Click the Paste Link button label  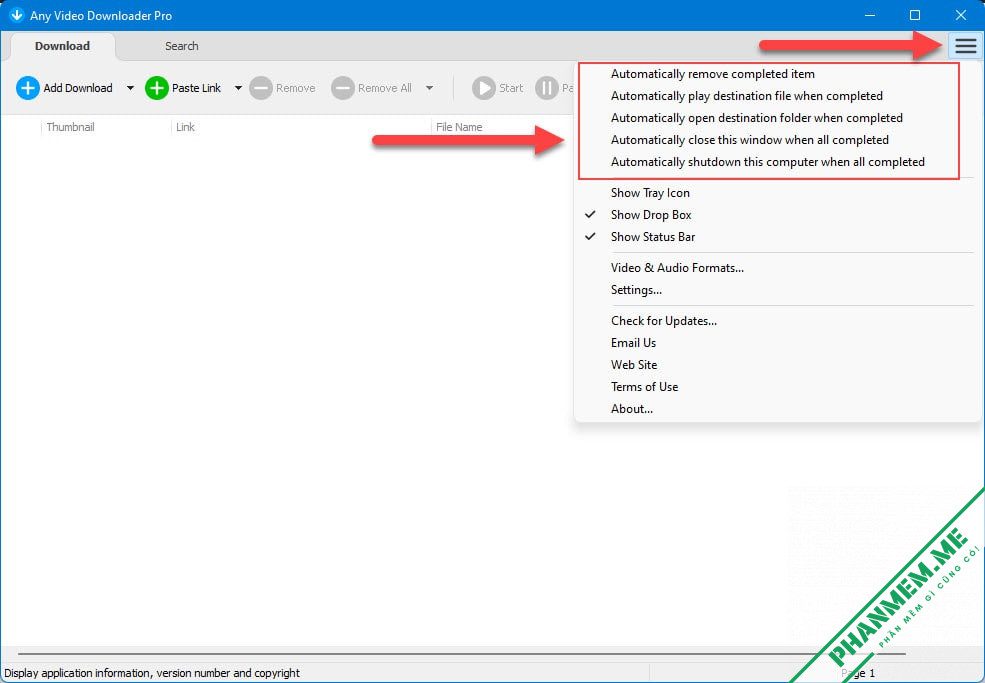[x=197, y=88]
